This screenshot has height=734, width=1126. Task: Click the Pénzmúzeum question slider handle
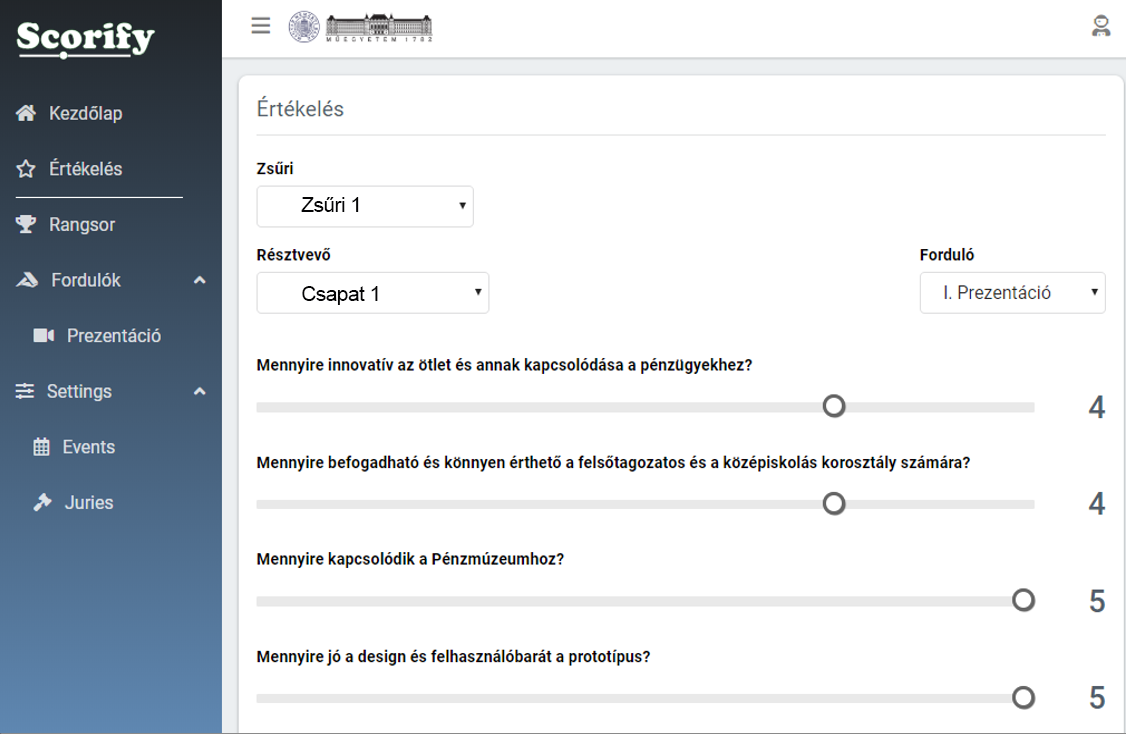pos(1023,600)
